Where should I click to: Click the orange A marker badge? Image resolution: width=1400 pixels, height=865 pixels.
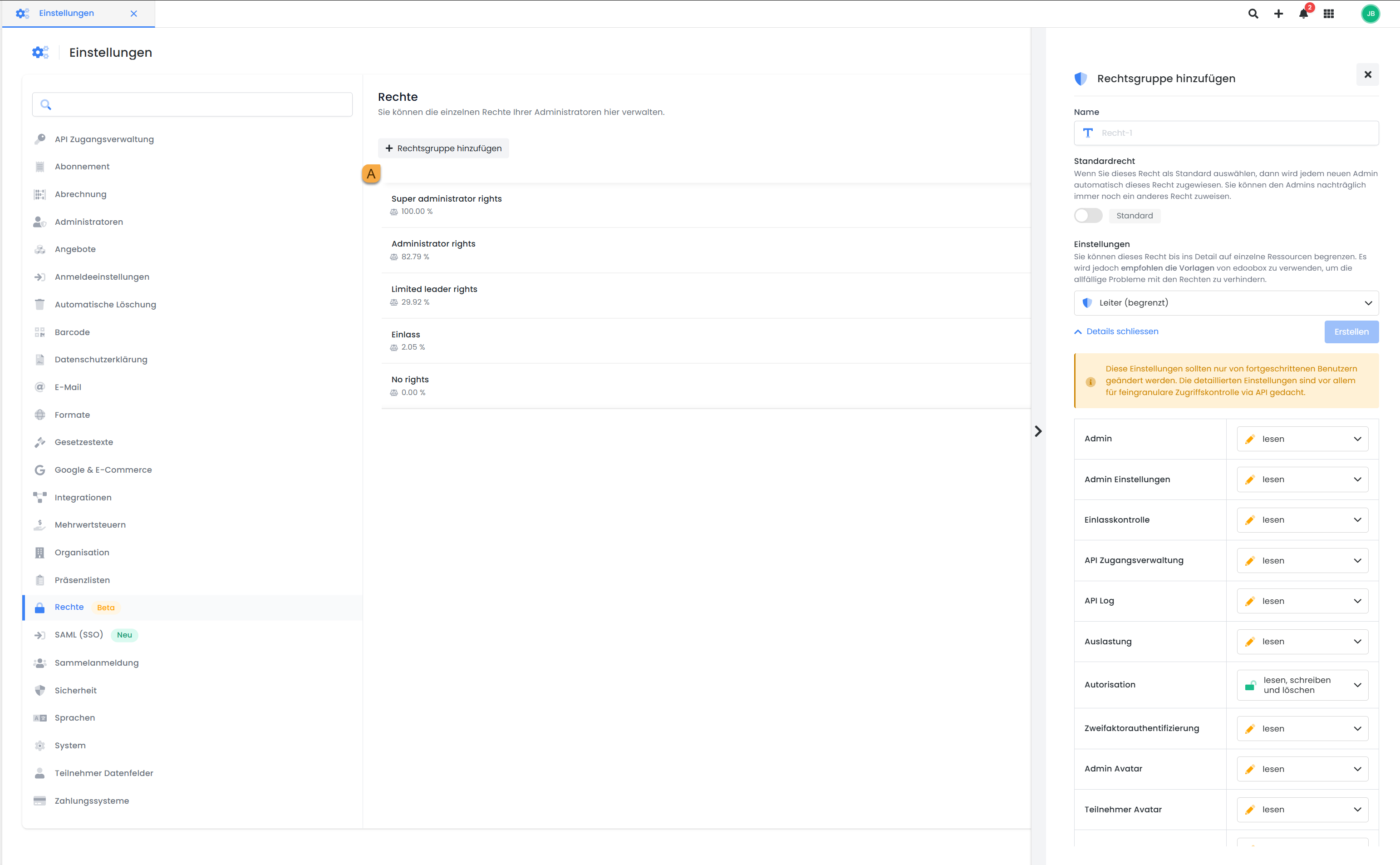pyautogui.click(x=371, y=174)
